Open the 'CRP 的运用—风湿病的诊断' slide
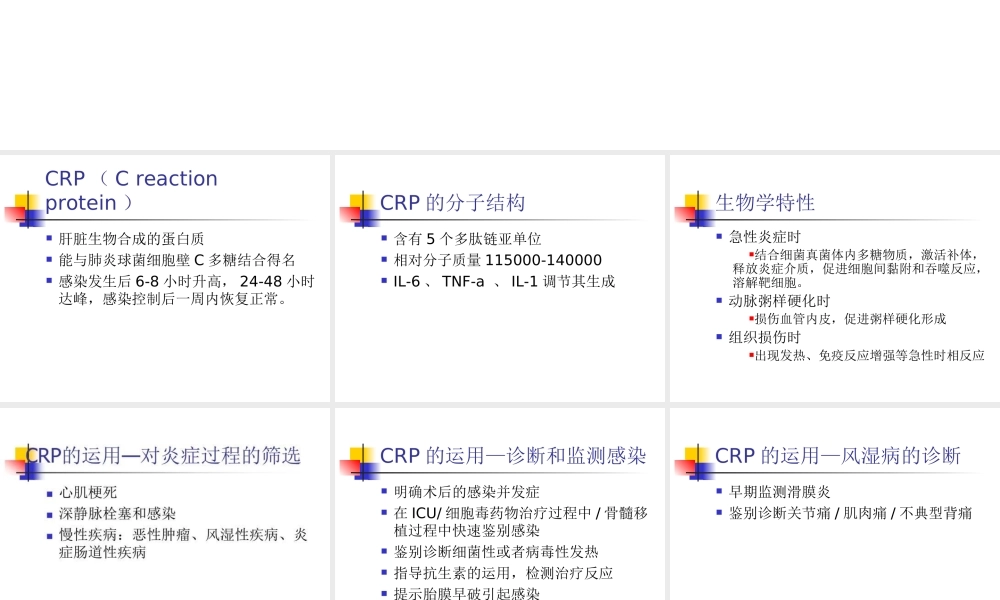The width and height of the screenshot is (1000, 600). (835, 504)
